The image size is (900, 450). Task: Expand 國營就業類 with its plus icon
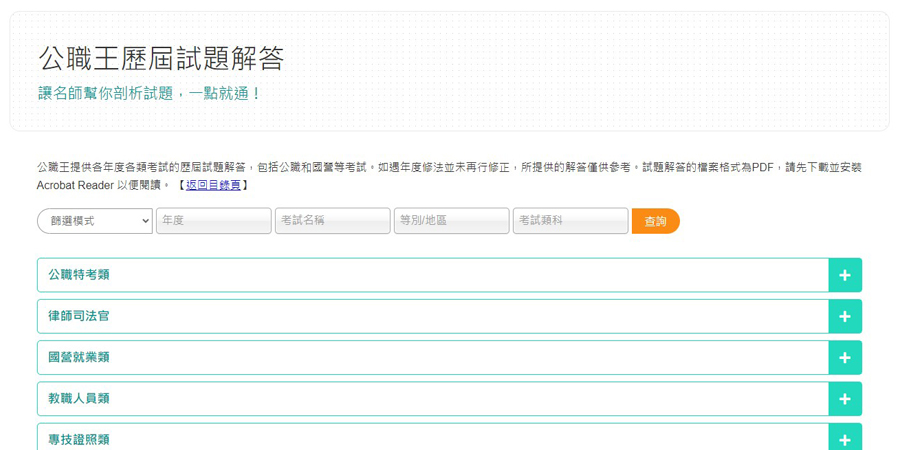coord(845,358)
